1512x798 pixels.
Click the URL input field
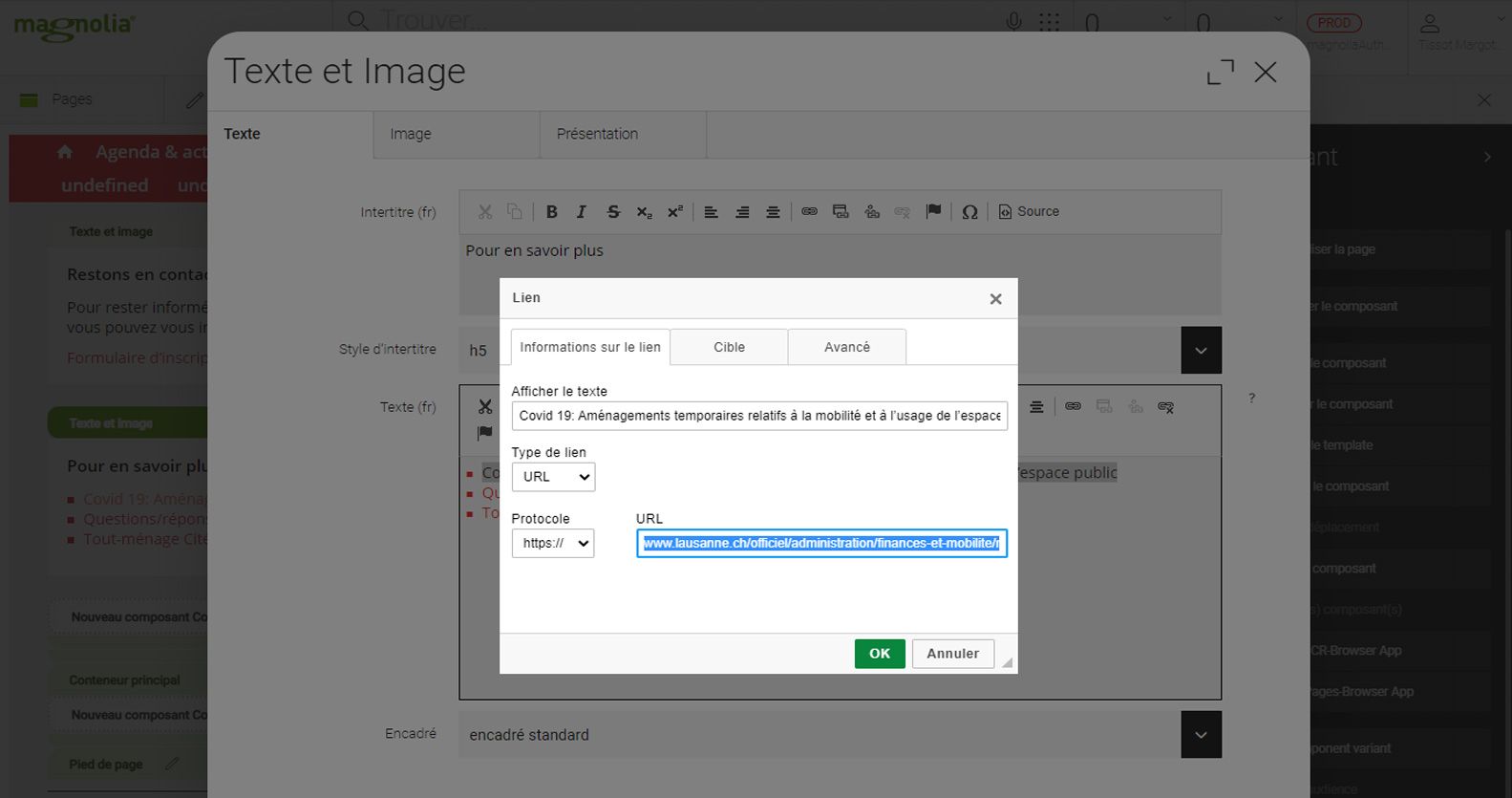point(821,543)
